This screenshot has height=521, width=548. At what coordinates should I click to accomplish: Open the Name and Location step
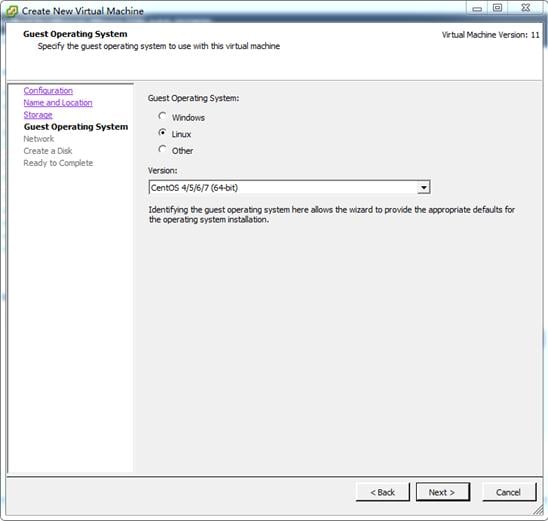(58, 103)
